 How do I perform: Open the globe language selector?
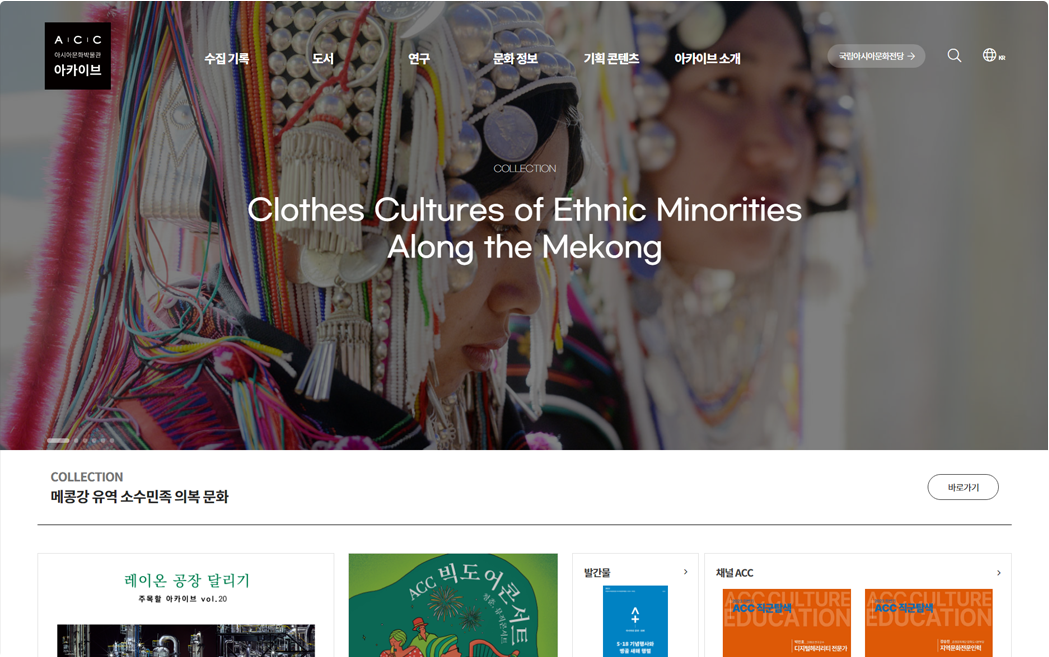click(x=993, y=56)
